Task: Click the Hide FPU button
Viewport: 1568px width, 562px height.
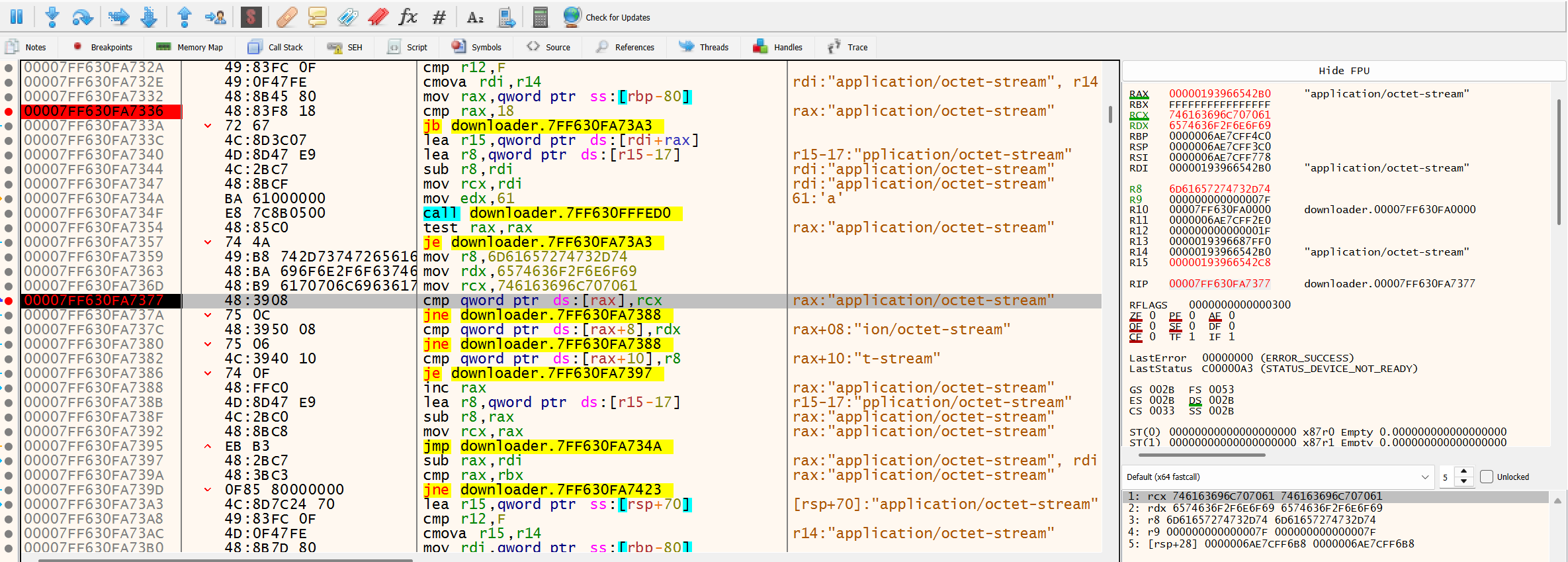Action: tap(1343, 71)
